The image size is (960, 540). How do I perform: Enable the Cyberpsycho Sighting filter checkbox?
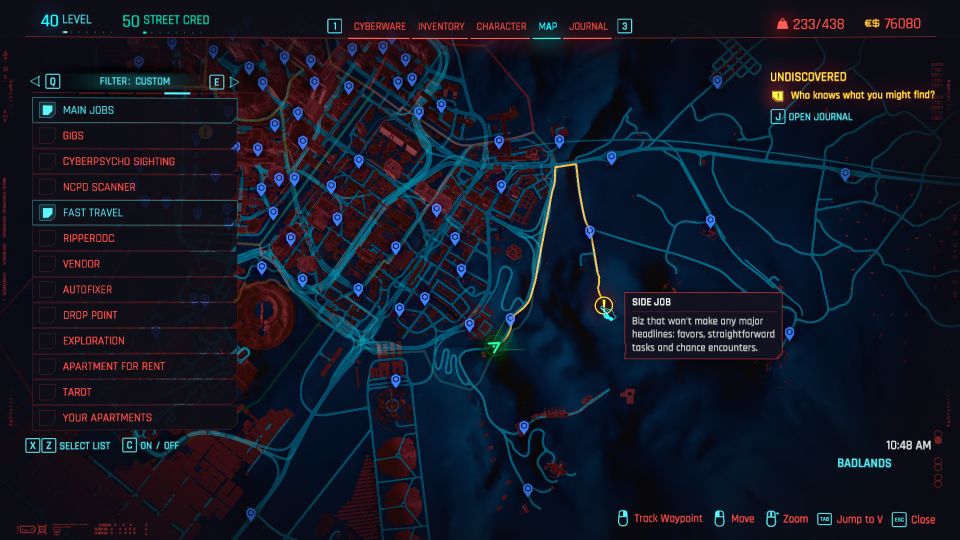pyautogui.click(x=47, y=162)
